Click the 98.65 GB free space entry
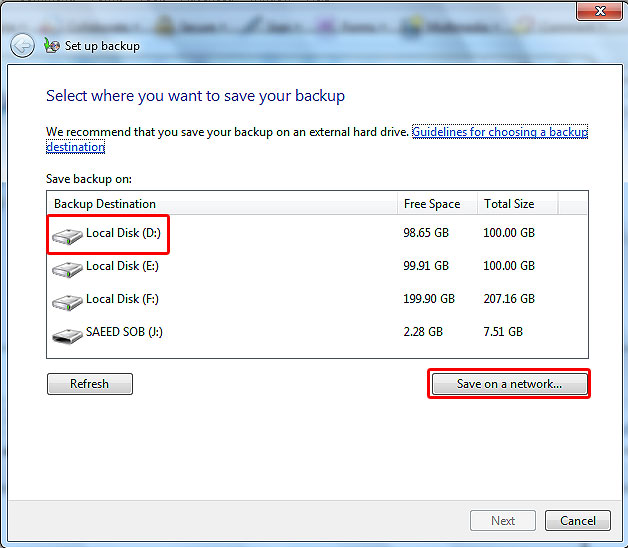The width and height of the screenshot is (628, 548). pos(426,233)
